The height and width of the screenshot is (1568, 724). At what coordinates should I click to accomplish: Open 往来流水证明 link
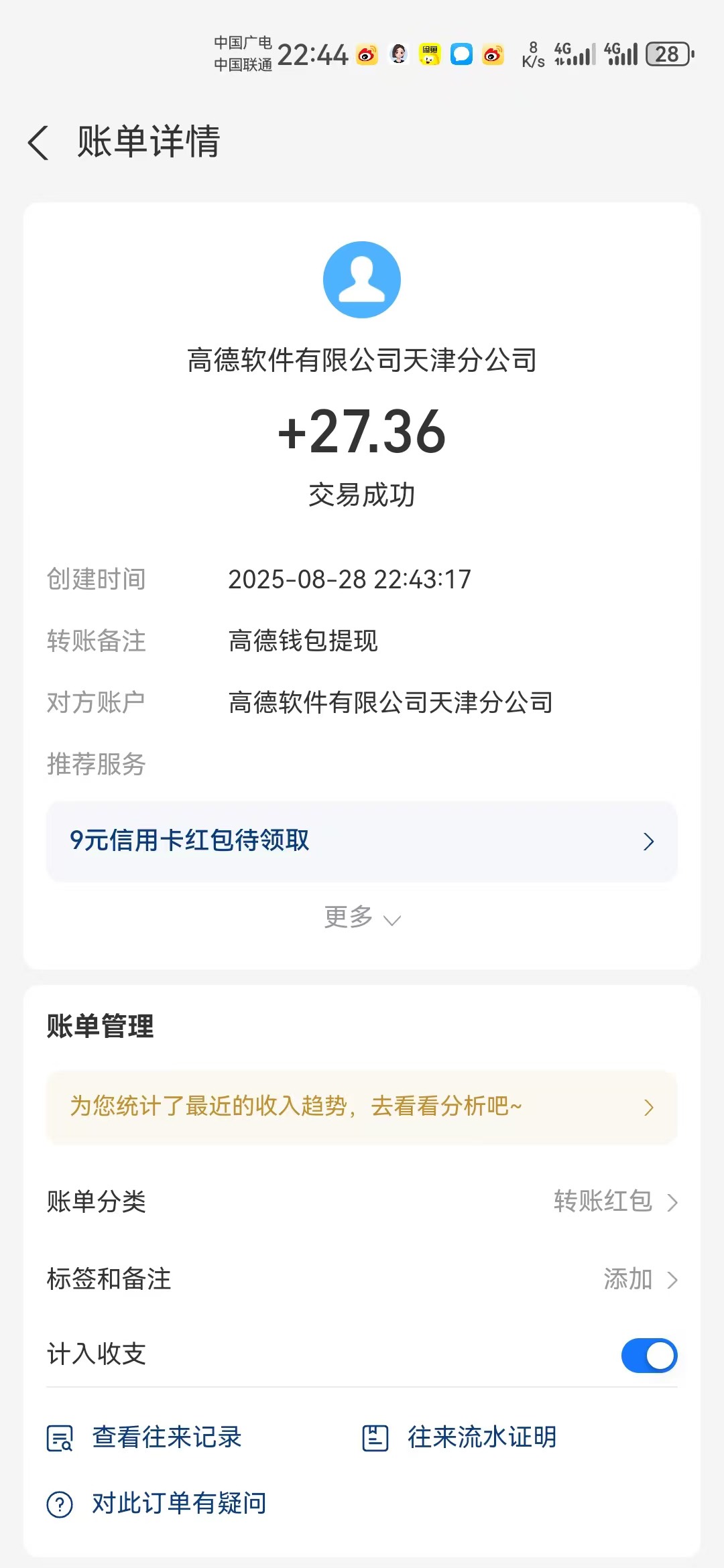coord(482,1437)
